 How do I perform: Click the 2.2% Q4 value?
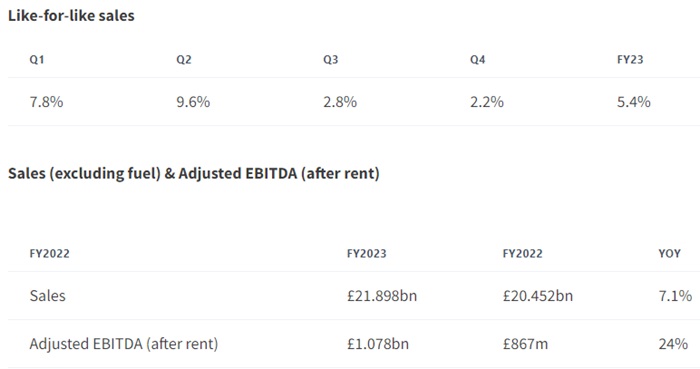pos(487,102)
